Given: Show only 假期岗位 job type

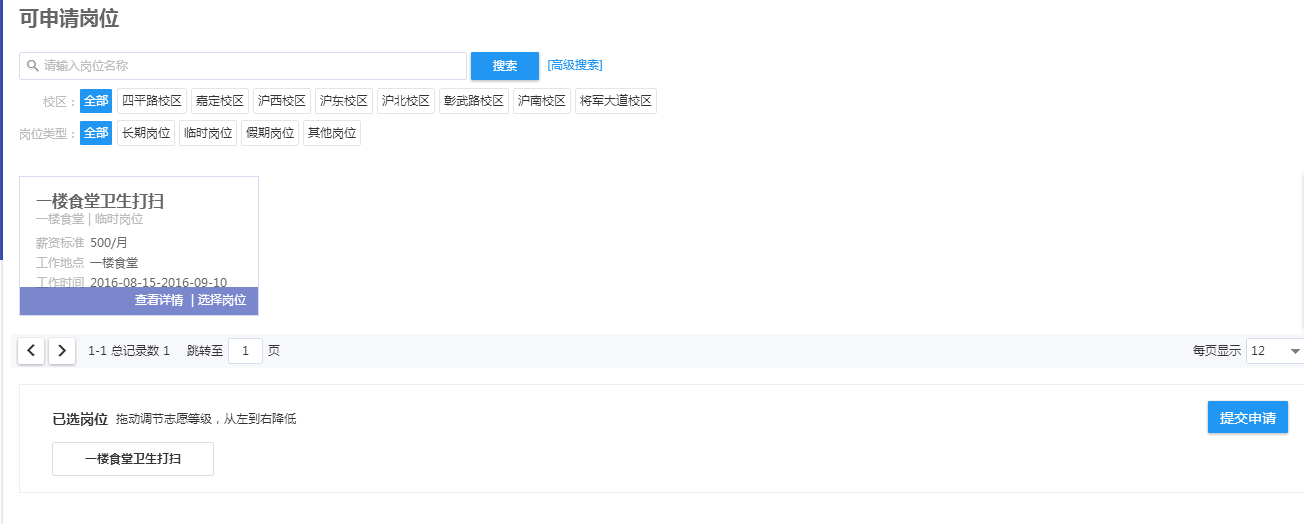Looking at the screenshot, I should (x=269, y=133).
